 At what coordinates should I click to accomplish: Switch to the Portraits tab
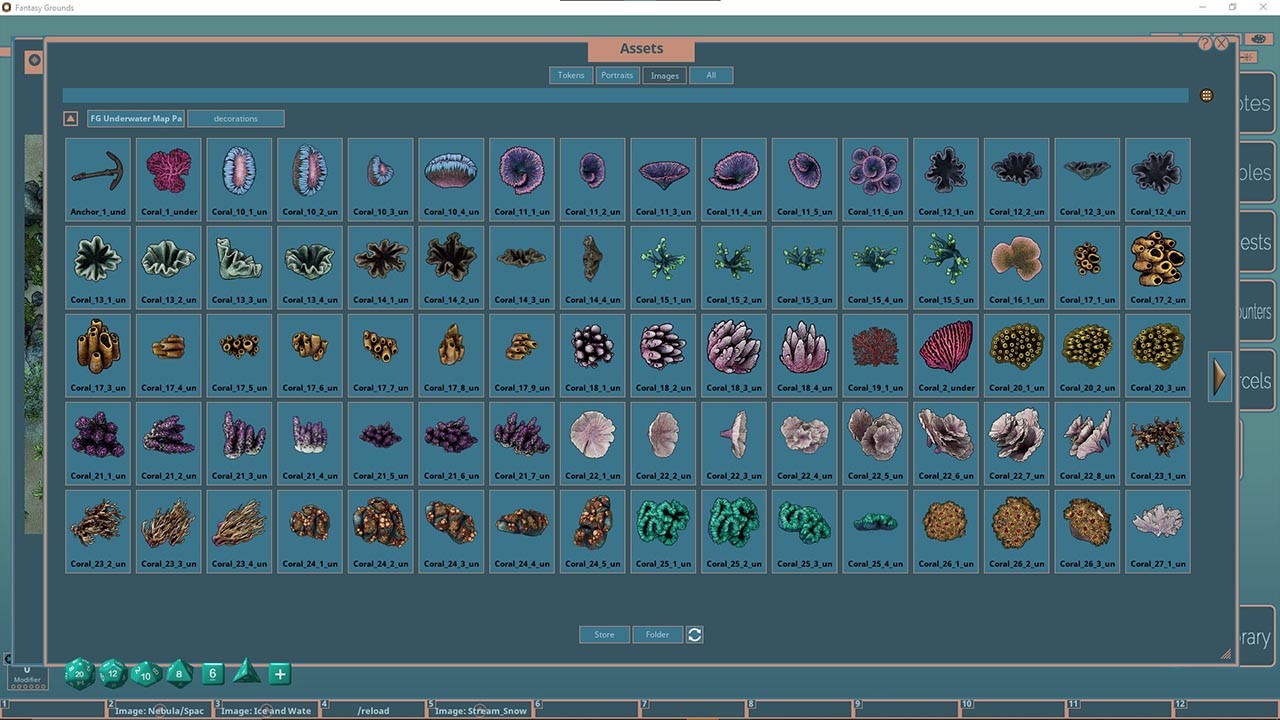[x=617, y=75]
